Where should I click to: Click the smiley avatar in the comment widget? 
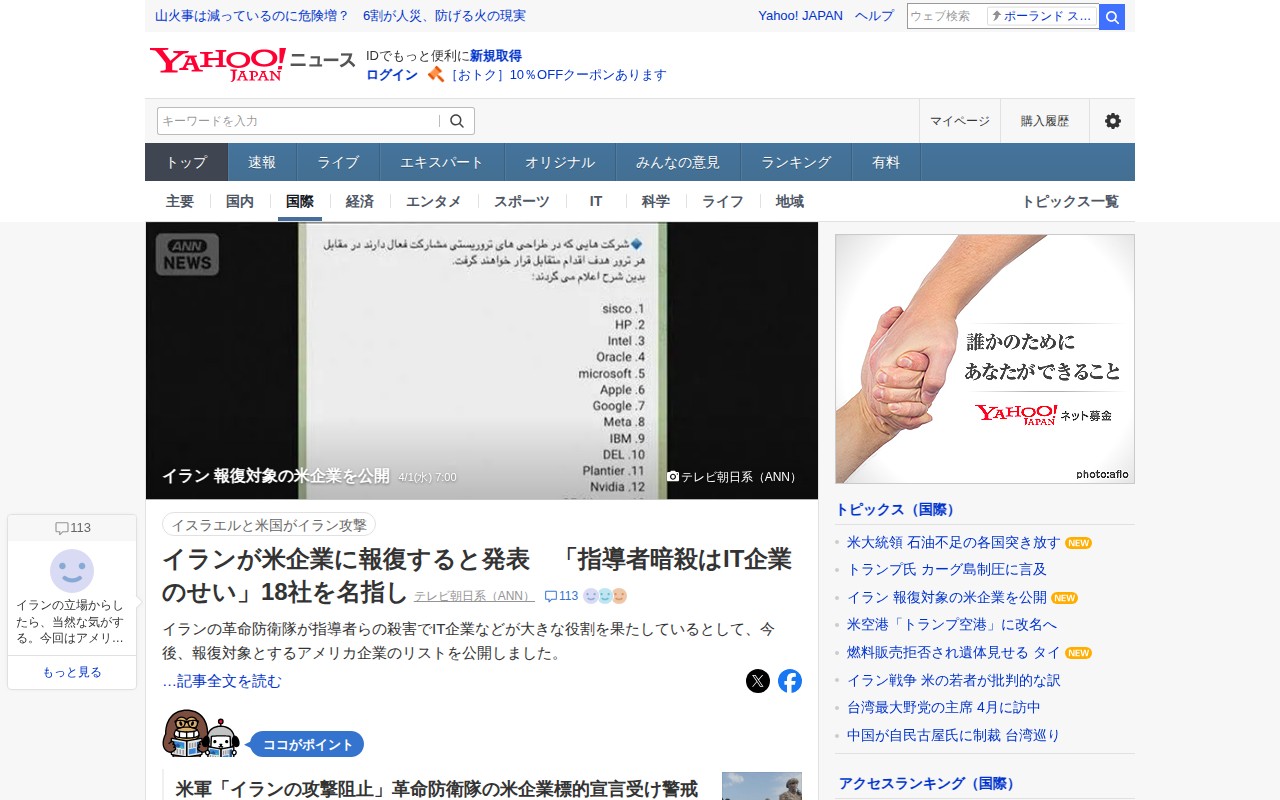(x=72, y=571)
